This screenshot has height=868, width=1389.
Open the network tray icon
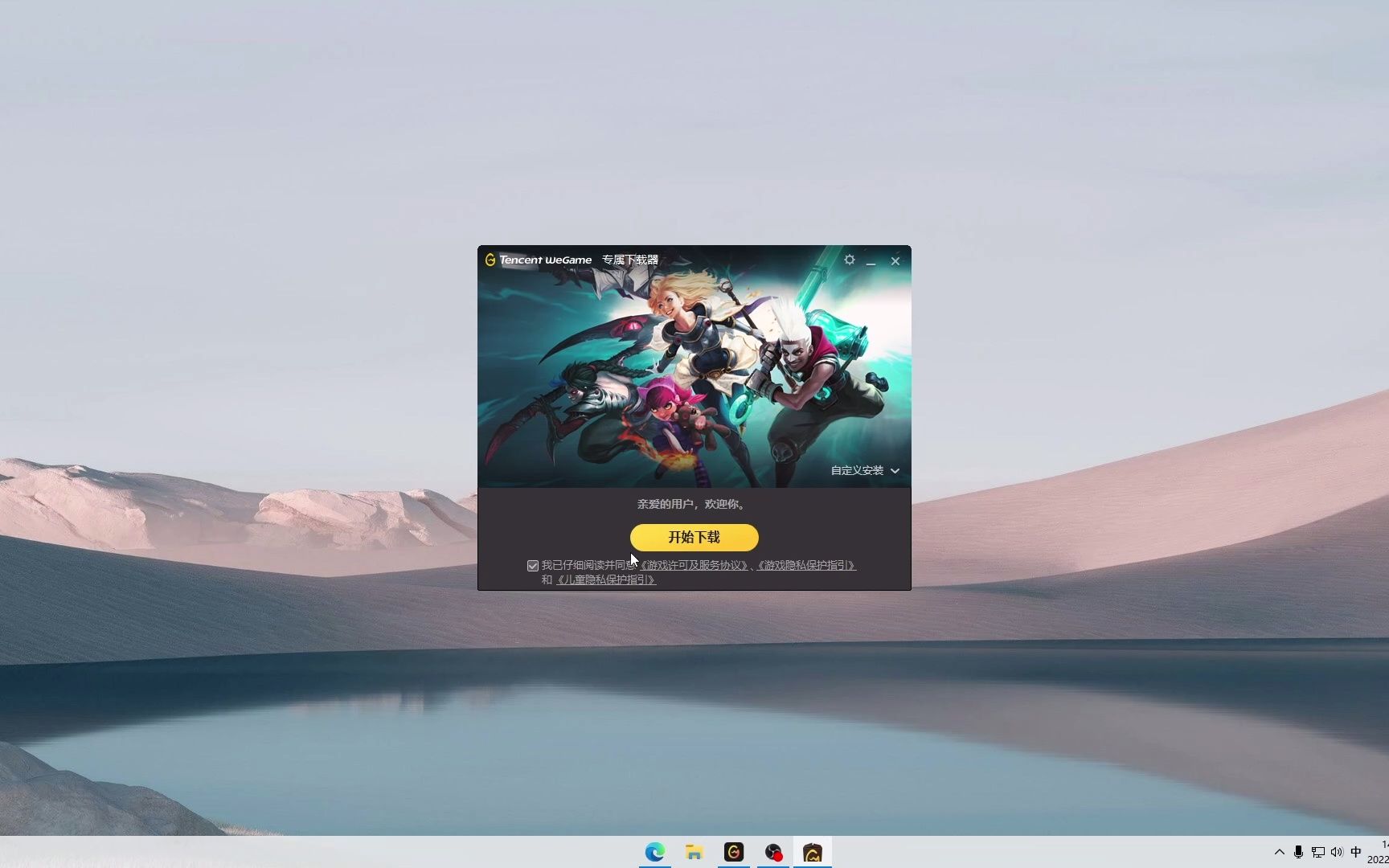(x=1318, y=852)
